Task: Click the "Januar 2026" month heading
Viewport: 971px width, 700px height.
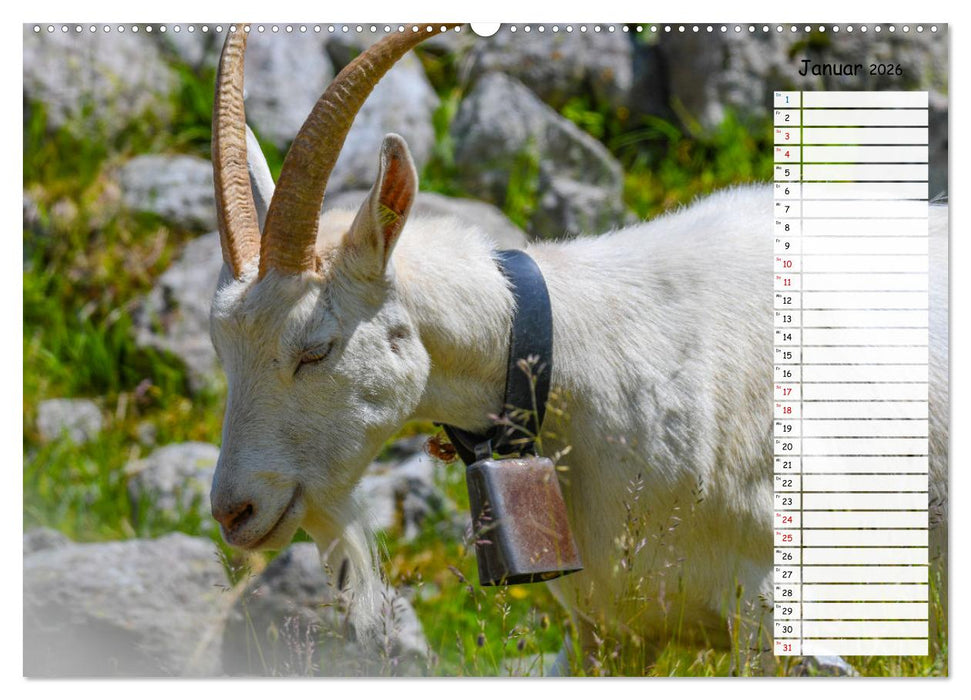Action: click(848, 68)
